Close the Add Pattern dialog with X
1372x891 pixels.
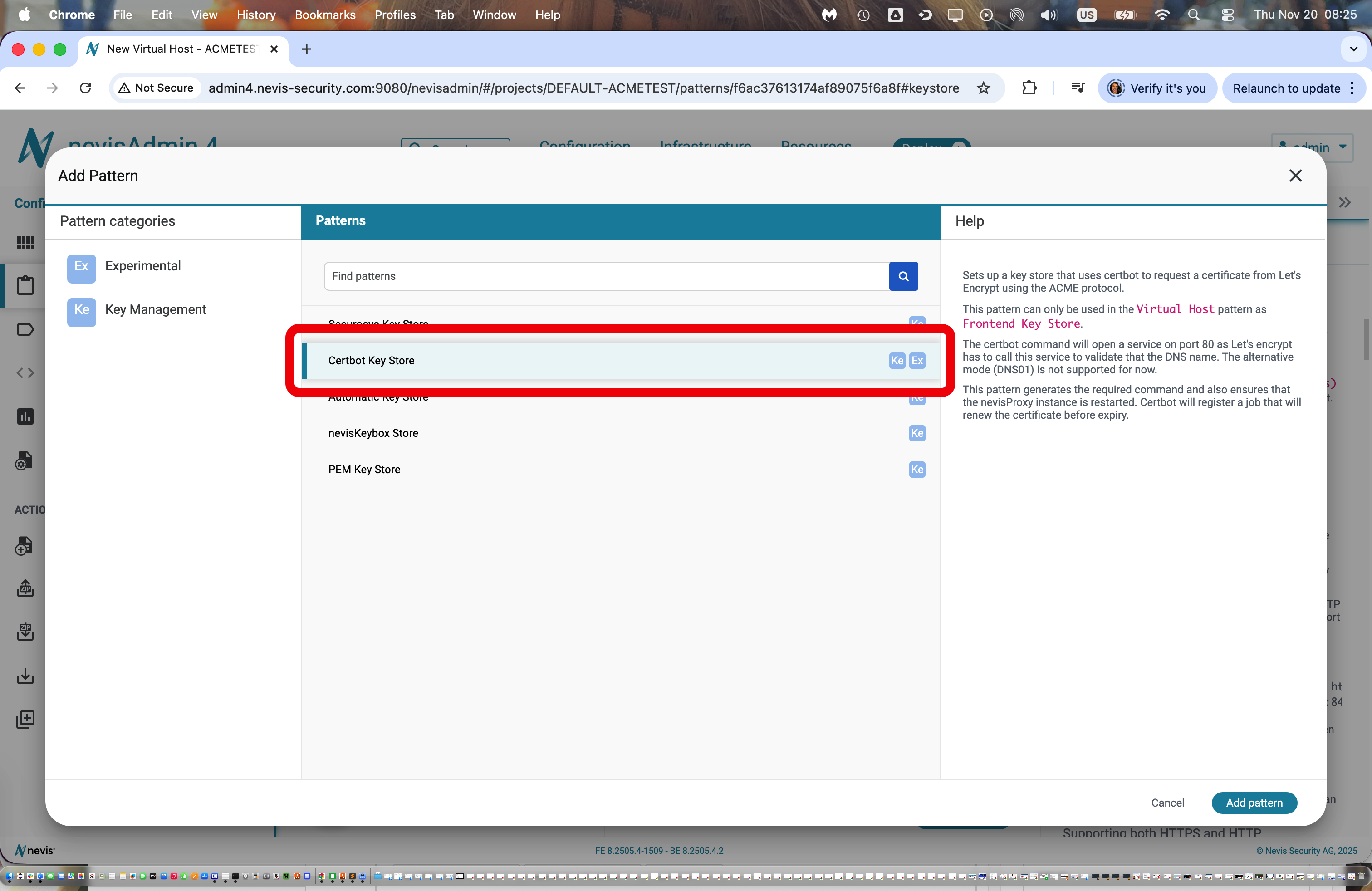[1295, 176]
